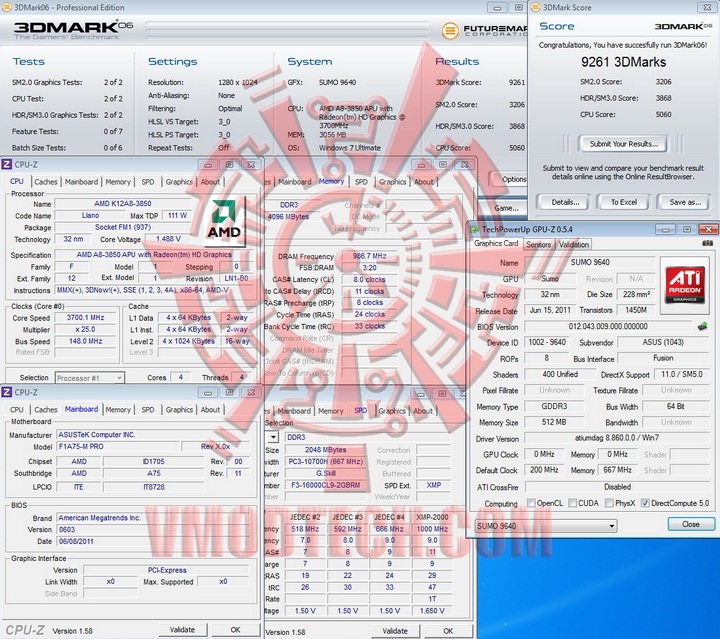Viewport: 720px width, 639px height.
Task: Click the GPU-Z Shaders 400 Unified field
Action: [560, 374]
